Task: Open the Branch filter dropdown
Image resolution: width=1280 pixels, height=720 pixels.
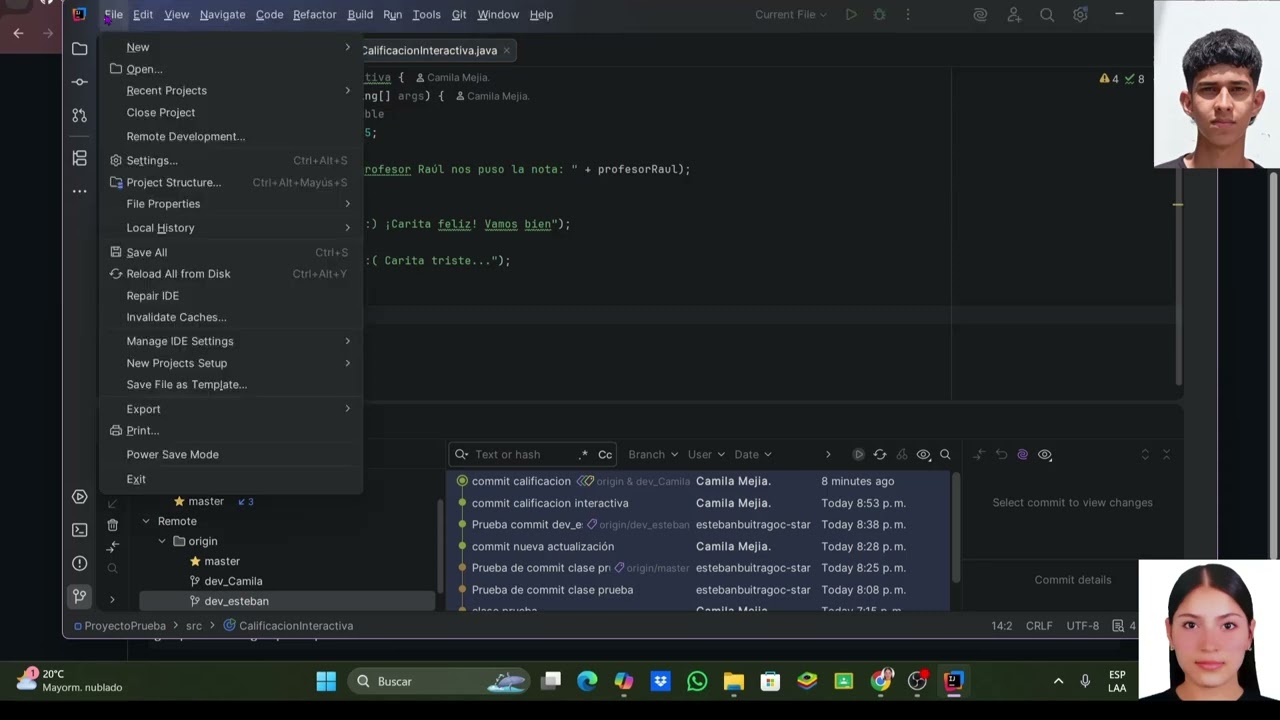Action: [x=653, y=454]
